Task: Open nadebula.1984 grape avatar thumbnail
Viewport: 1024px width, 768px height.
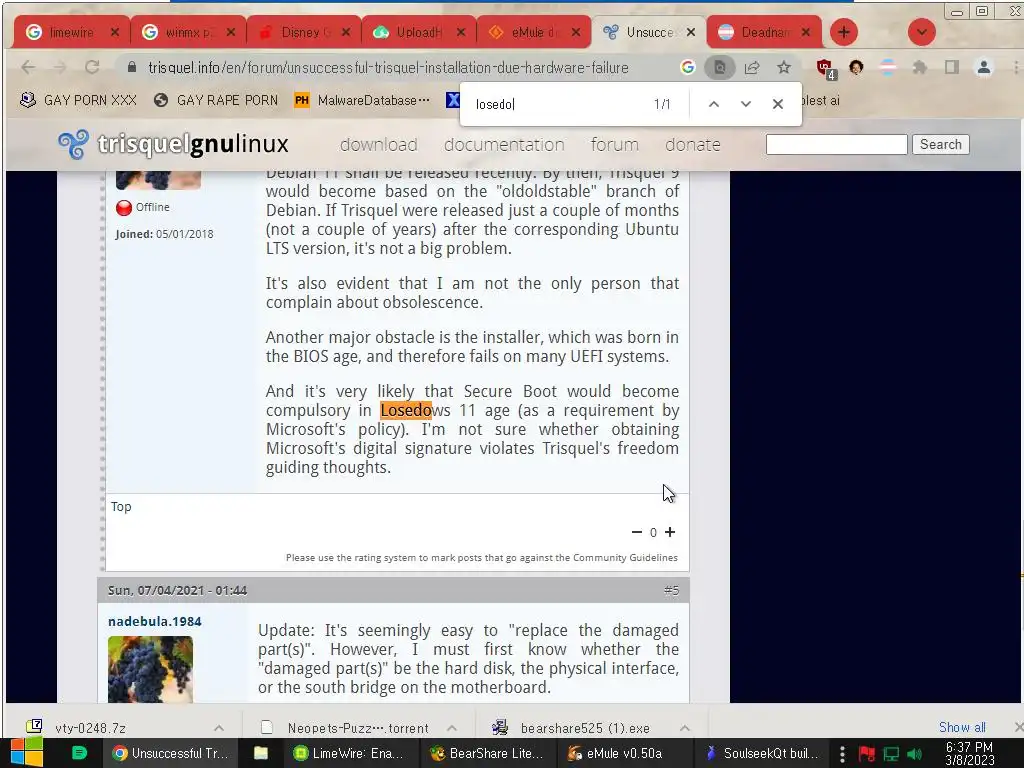Action: point(150,669)
